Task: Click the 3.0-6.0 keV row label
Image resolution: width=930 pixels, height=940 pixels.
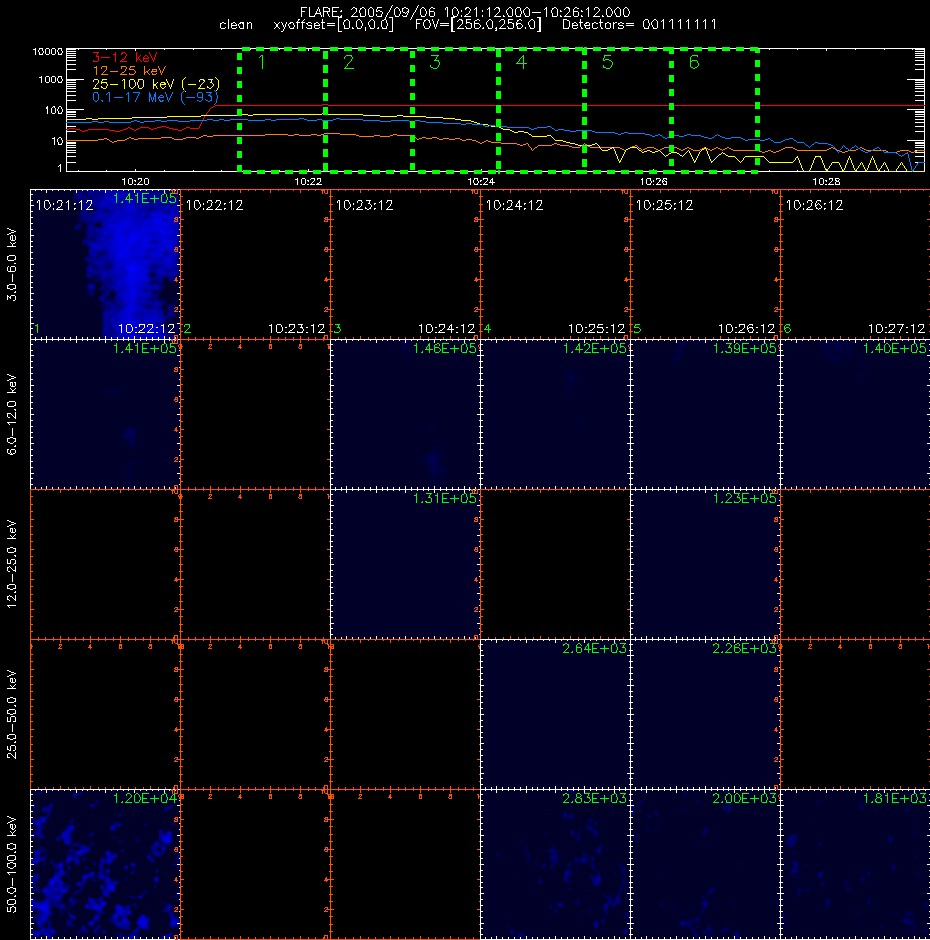Action: tap(12, 264)
